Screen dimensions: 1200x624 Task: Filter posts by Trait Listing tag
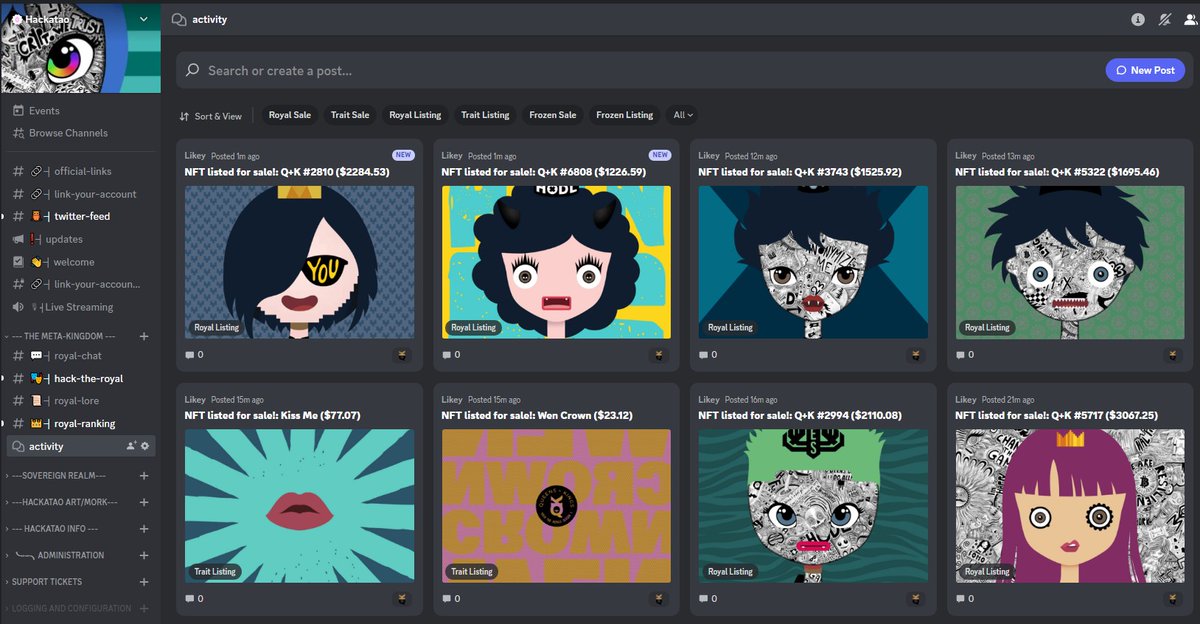[x=485, y=115]
